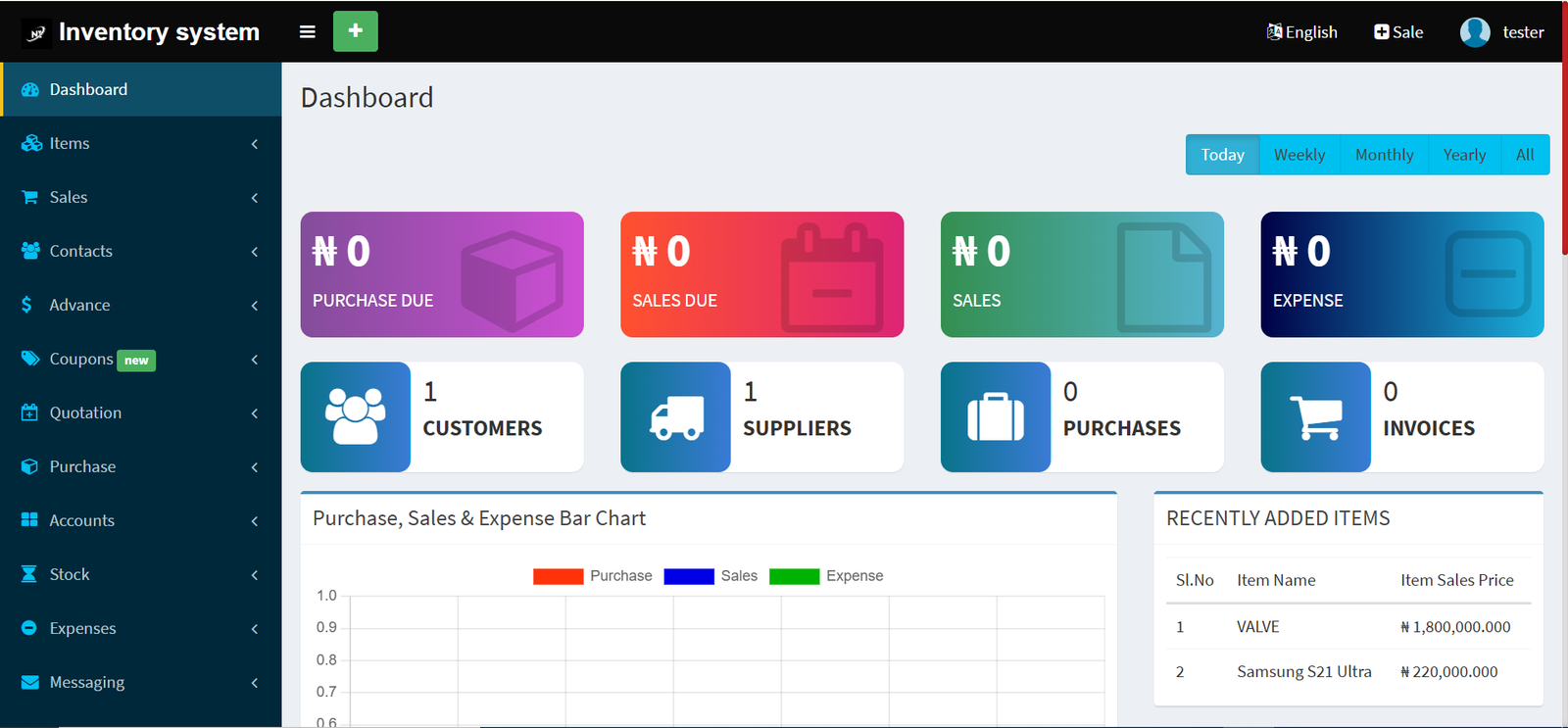
Task: Toggle Purchase series via red legend swatch
Action: [x=558, y=576]
